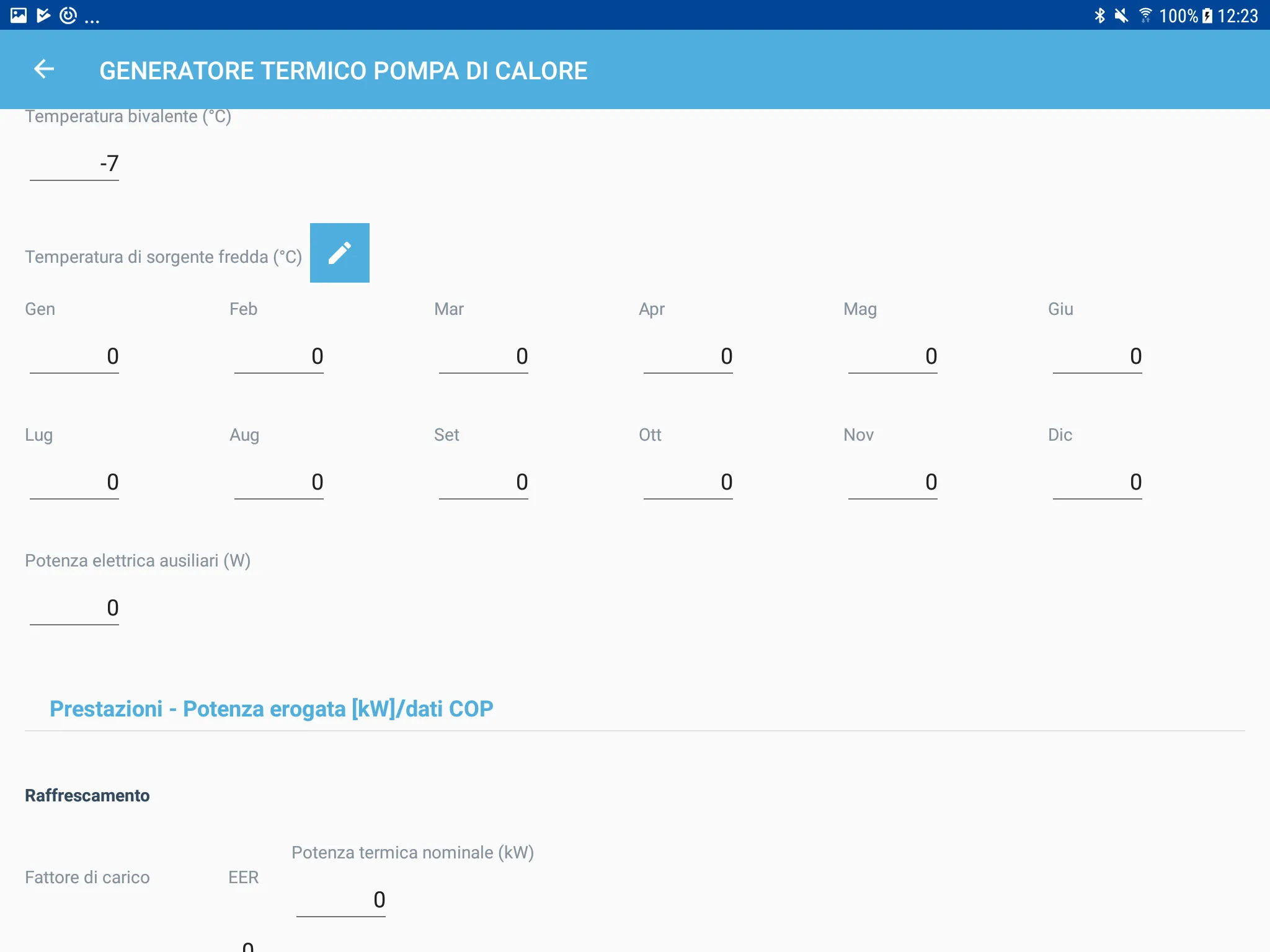Edit the Lug temperature field
The height and width of the screenshot is (952, 1270).
click(74, 483)
